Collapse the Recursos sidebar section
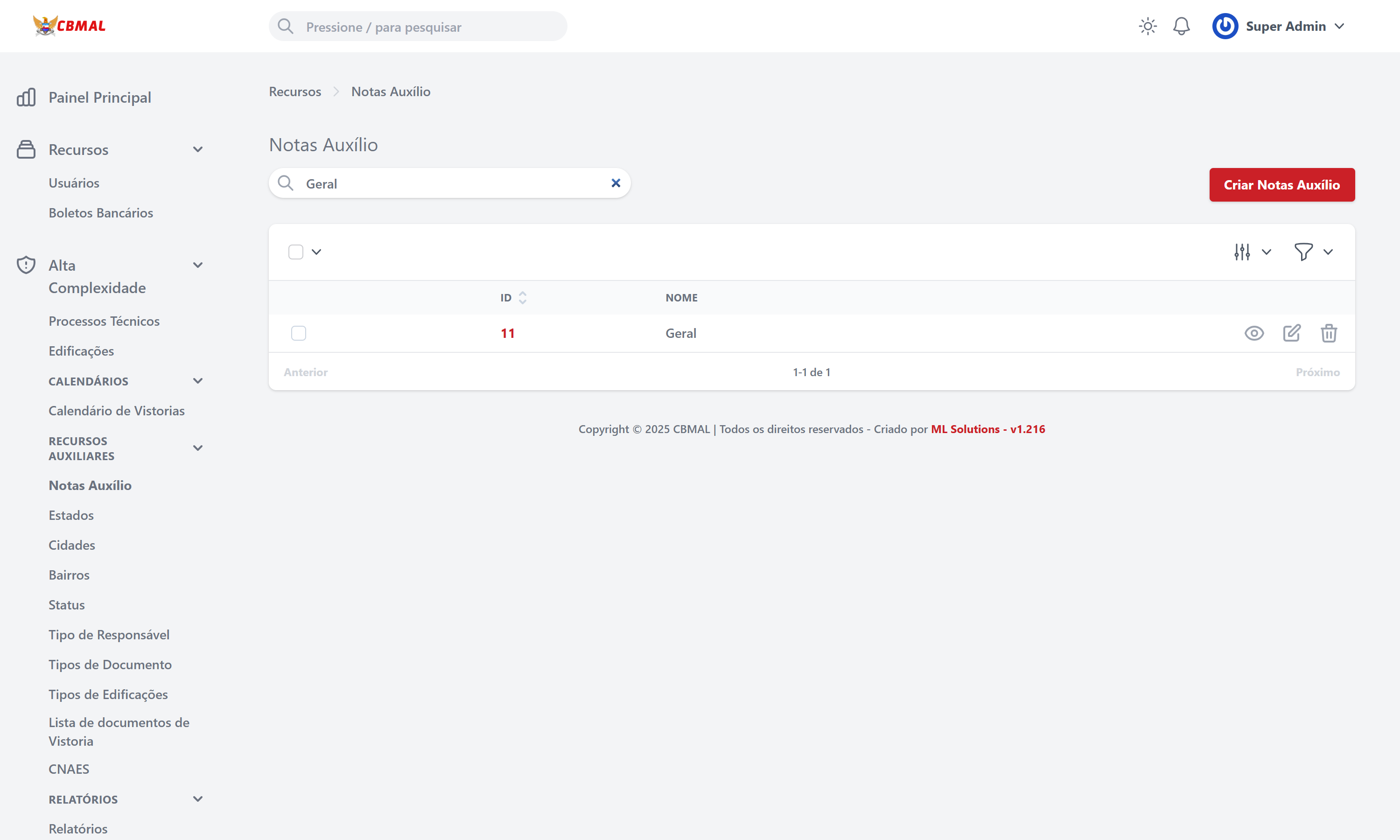 [197, 149]
